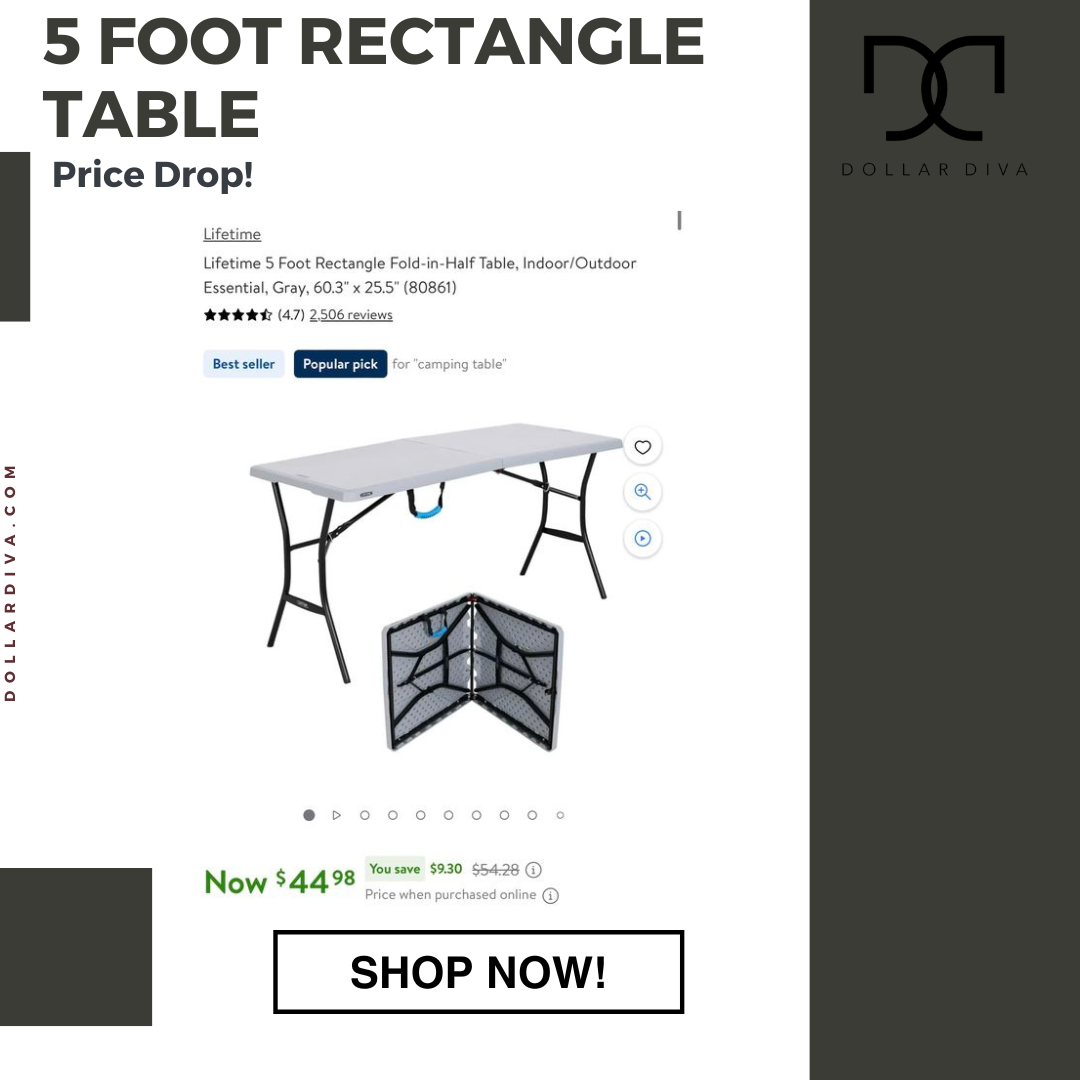This screenshot has width=1080, height=1080.
Task: Select the first filled carousel dot
Action: pyautogui.click(x=309, y=815)
